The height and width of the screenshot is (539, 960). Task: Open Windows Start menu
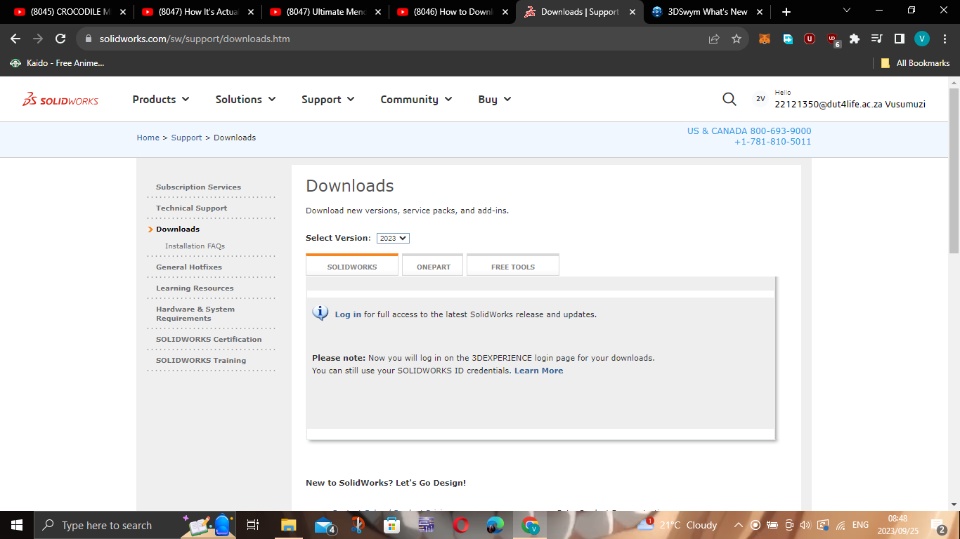(x=17, y=525)
